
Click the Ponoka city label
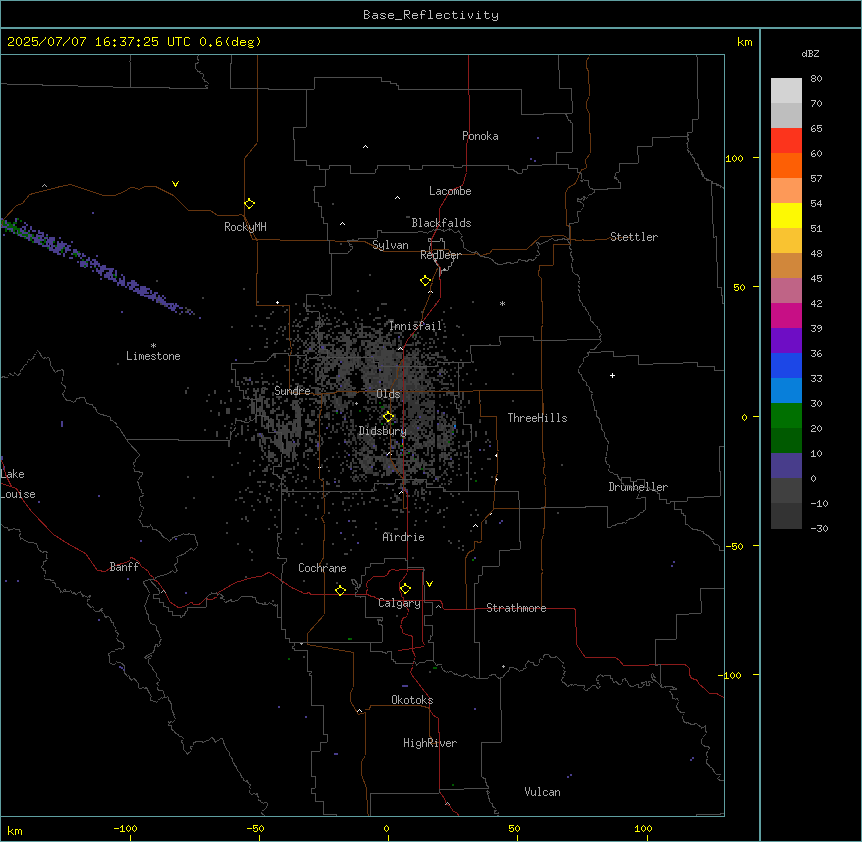click(480, 136)
